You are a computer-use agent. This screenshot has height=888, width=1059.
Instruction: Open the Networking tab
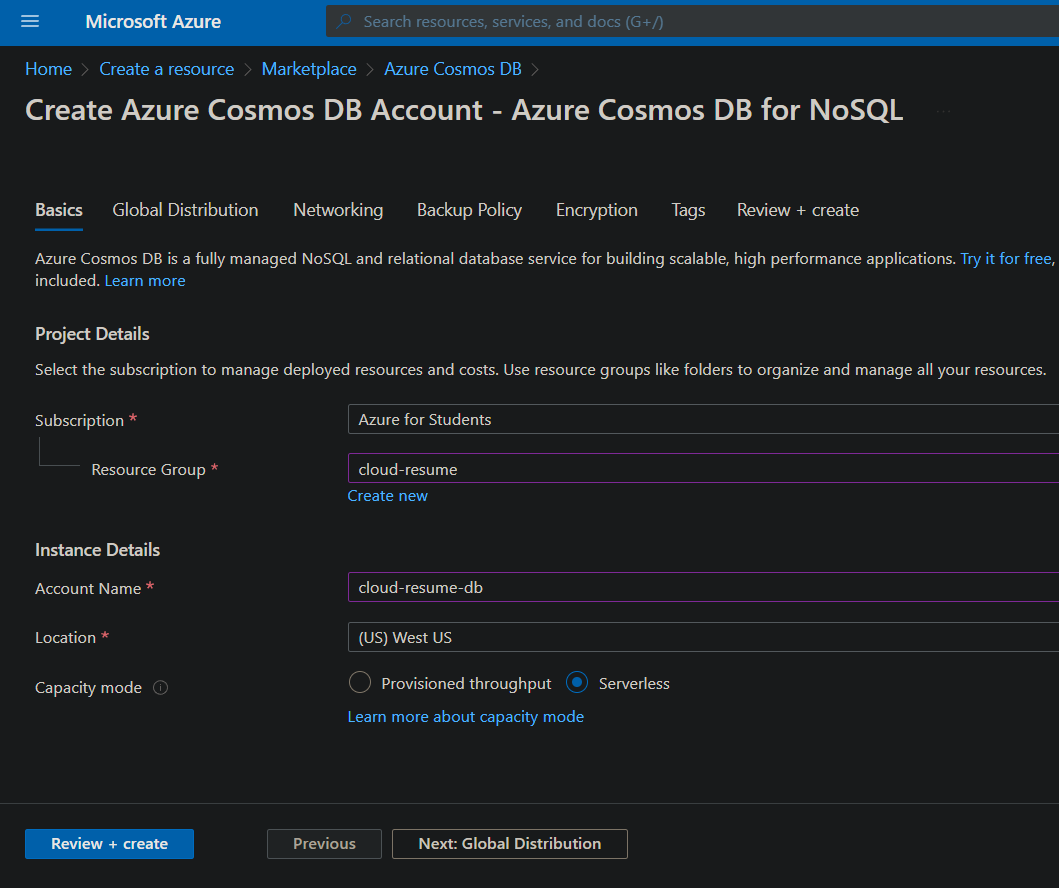pyautogui.click(x=338, y=210)
